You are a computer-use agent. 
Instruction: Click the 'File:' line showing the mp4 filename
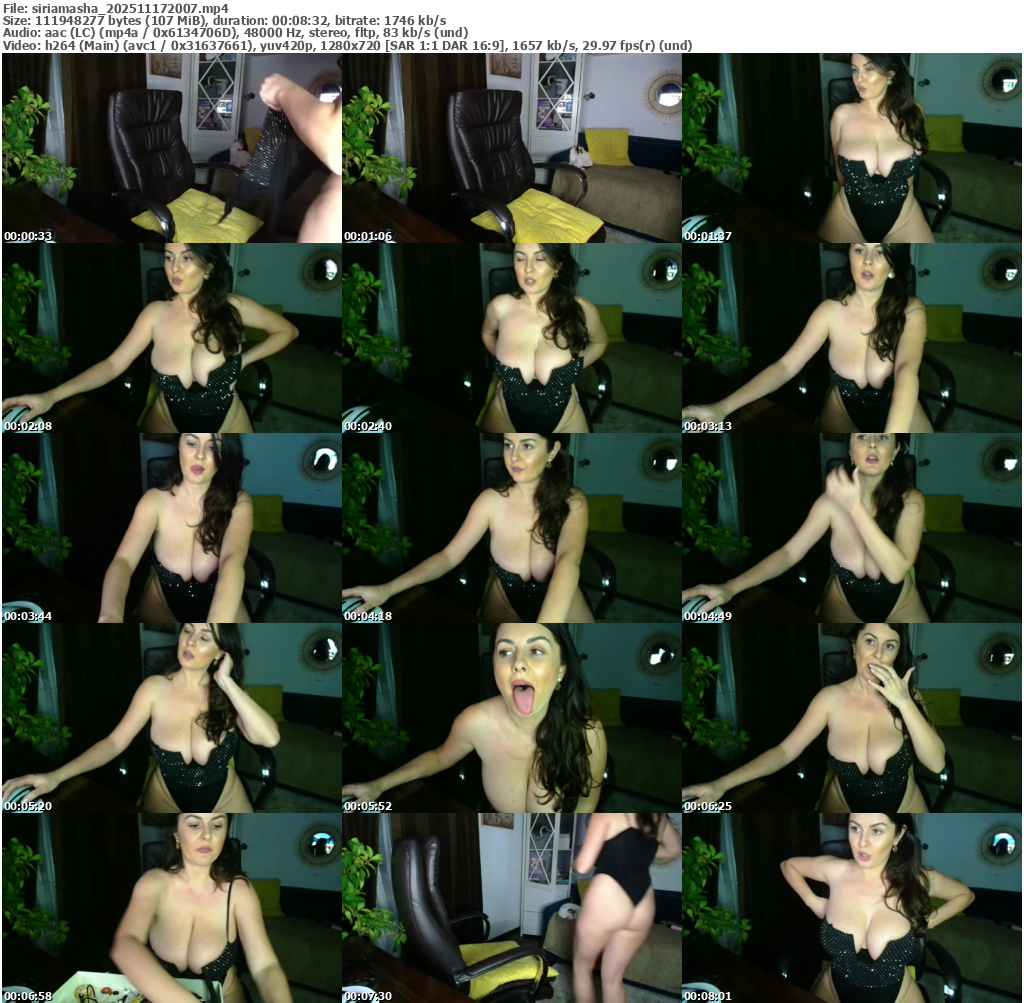[x=116, y=8]
